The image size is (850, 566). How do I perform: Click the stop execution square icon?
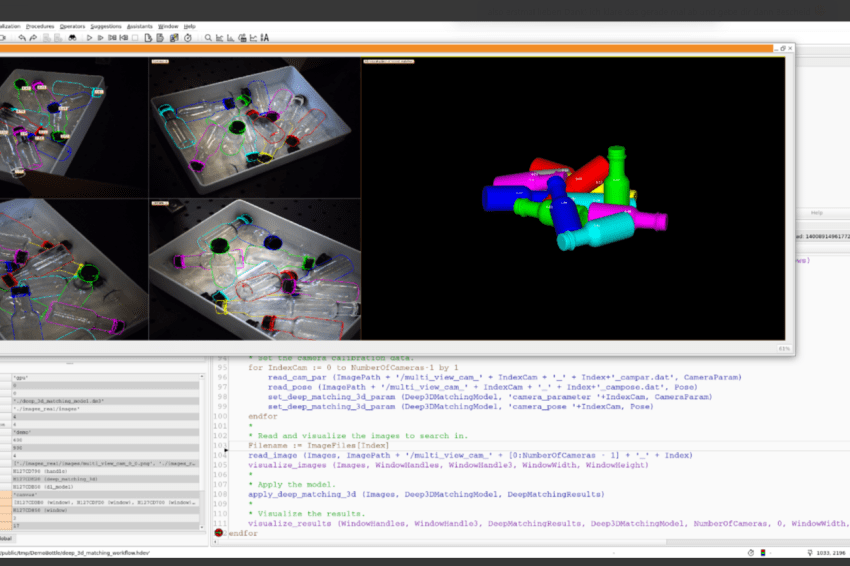coord(135,38)
